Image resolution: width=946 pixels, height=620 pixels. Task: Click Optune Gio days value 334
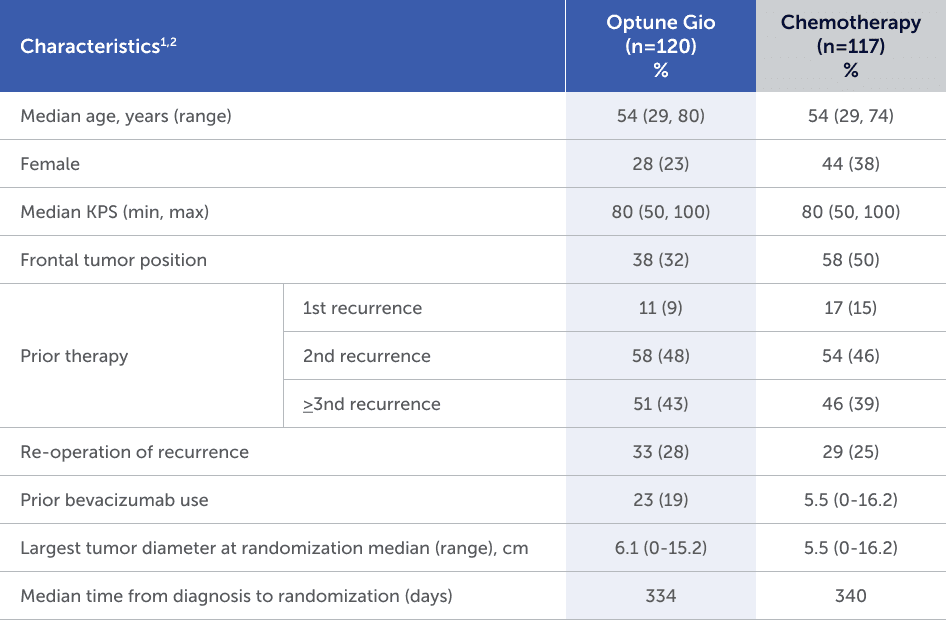click(660, 596)
